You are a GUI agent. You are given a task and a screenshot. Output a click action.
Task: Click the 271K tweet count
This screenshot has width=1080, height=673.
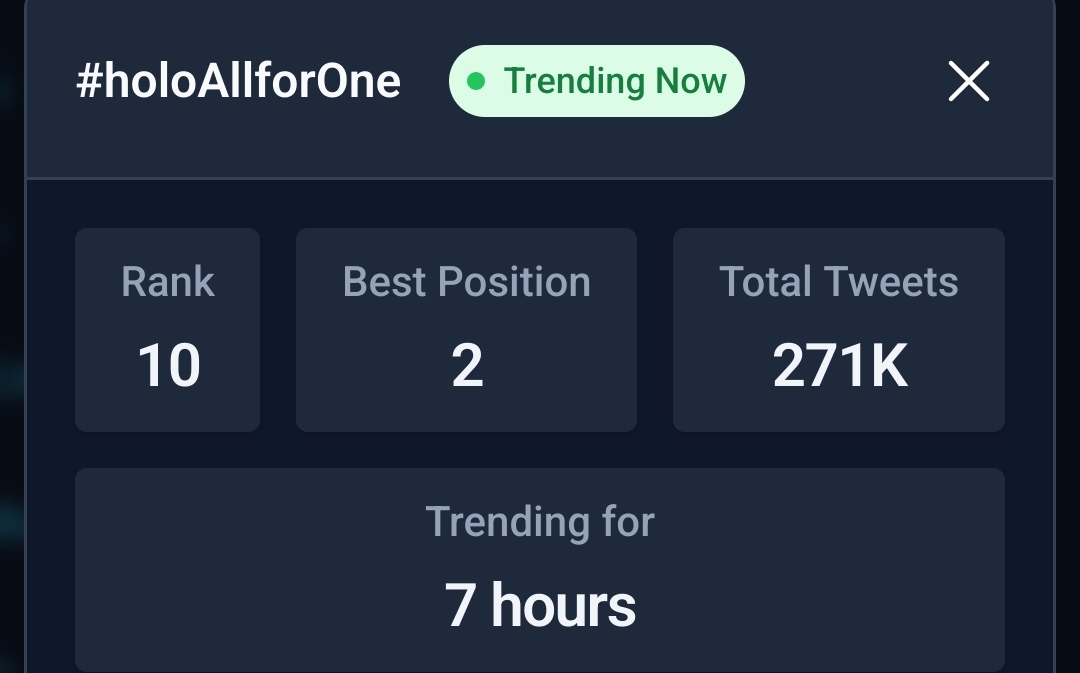point(839,366)
